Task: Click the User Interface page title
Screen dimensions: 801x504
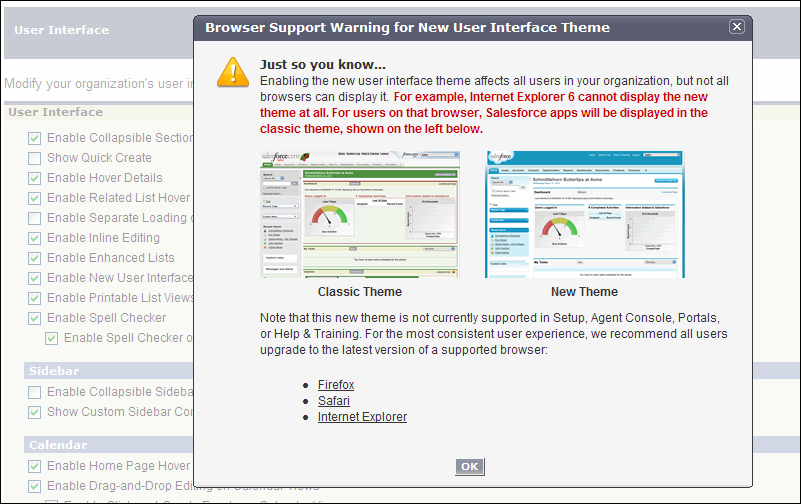Action: click(x=61, y=30)
